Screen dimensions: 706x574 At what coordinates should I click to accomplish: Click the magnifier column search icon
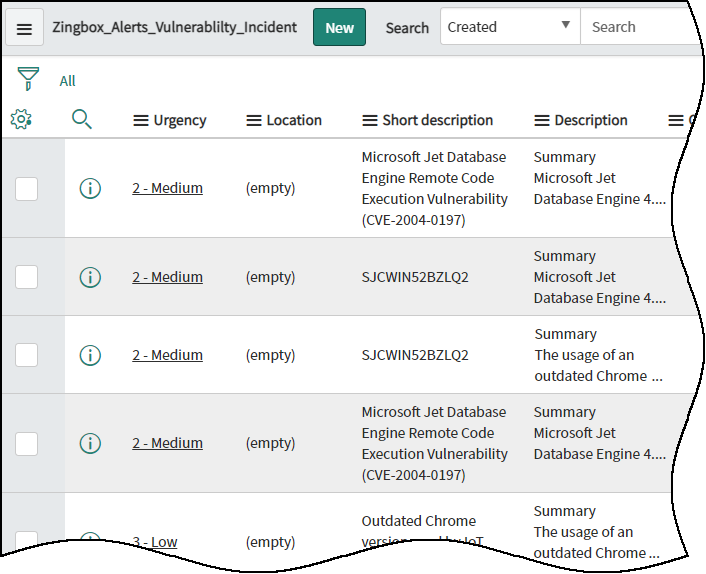[x=82, y=120]
